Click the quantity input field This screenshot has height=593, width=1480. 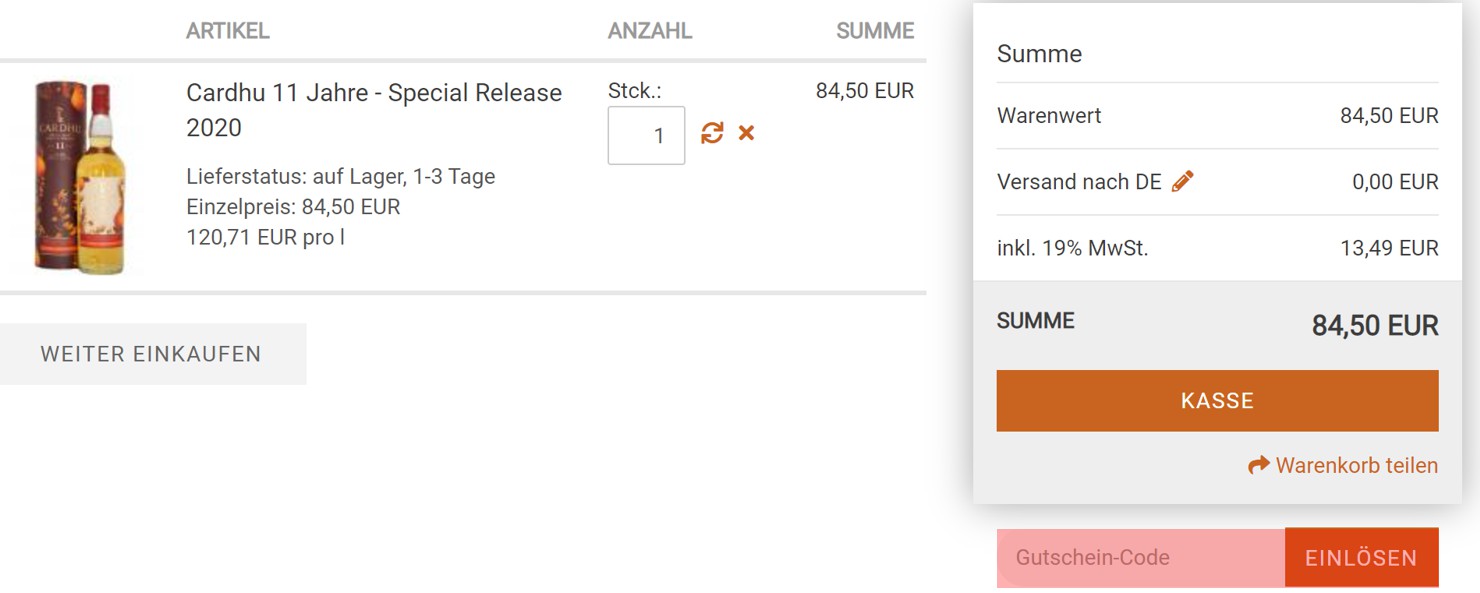tap(646, 135)
